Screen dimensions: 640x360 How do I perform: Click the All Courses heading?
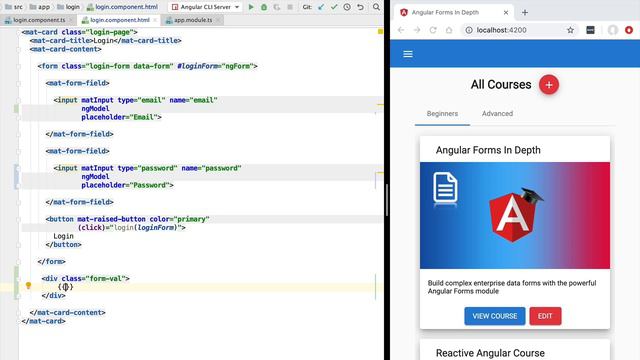point(501,85)
